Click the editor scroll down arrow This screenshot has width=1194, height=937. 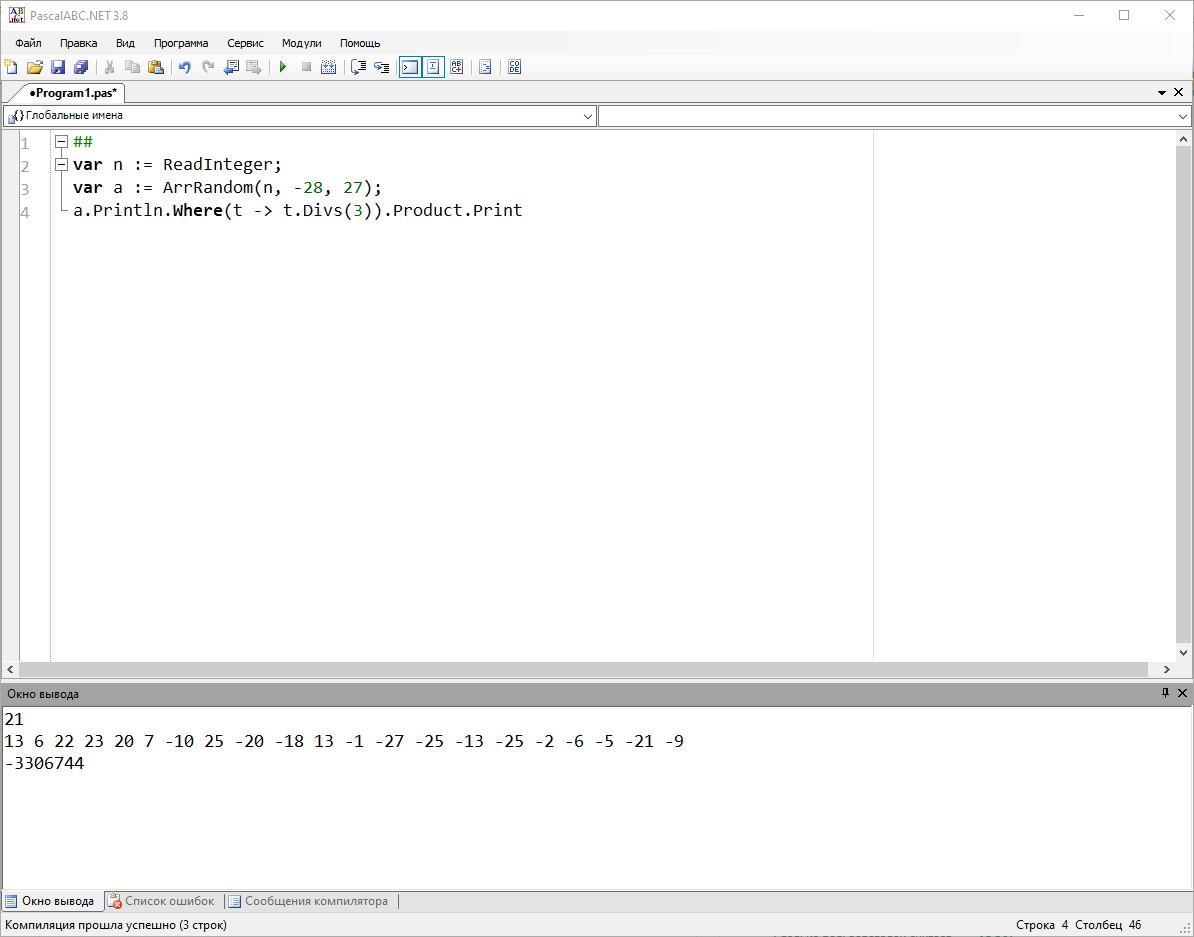pyautogui.click(x=1183, y=652)
